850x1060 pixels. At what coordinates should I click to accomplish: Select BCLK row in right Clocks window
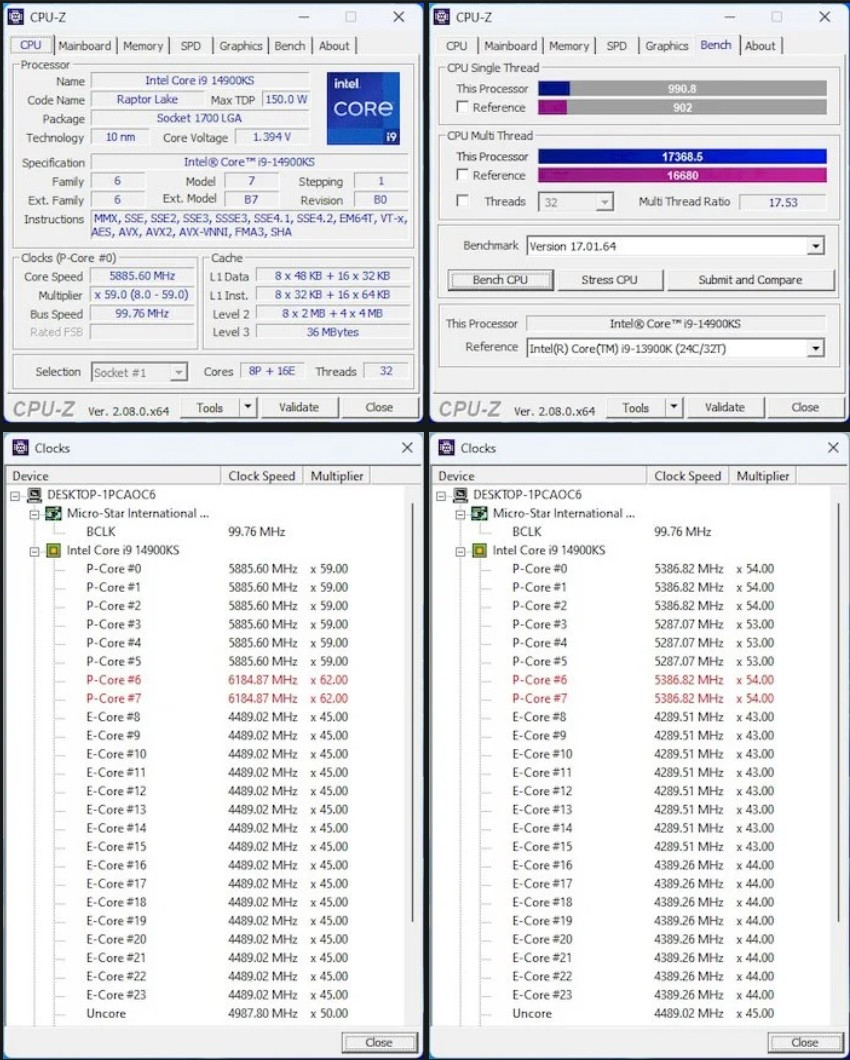[x=612, y=532]
